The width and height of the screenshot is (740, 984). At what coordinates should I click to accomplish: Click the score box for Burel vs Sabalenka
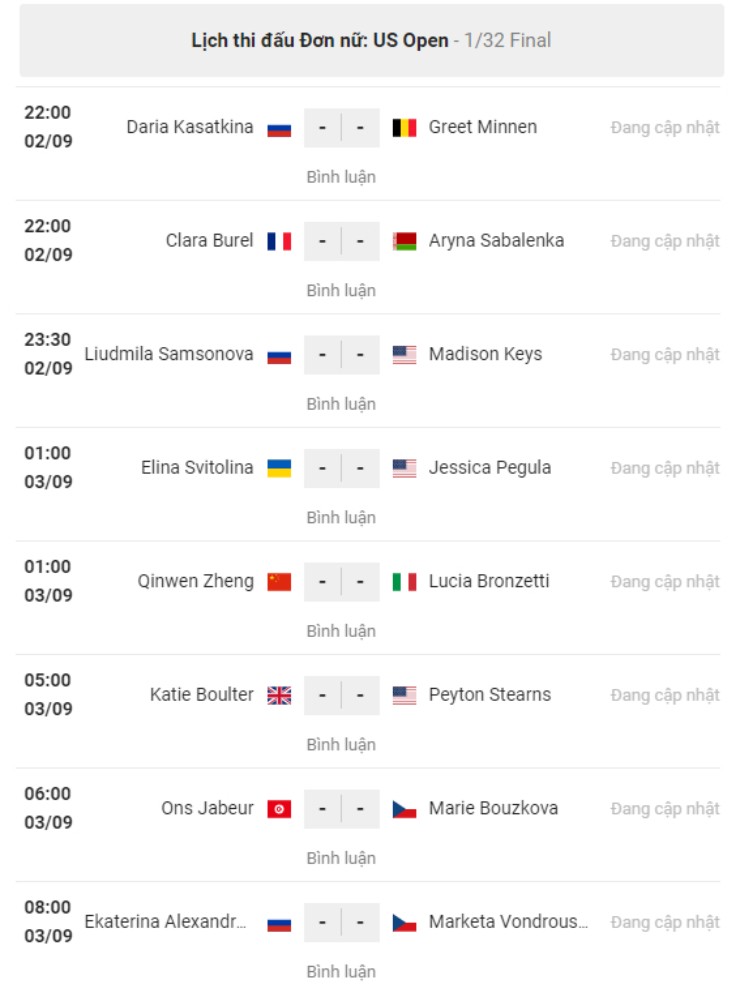(x=341, y=241)
